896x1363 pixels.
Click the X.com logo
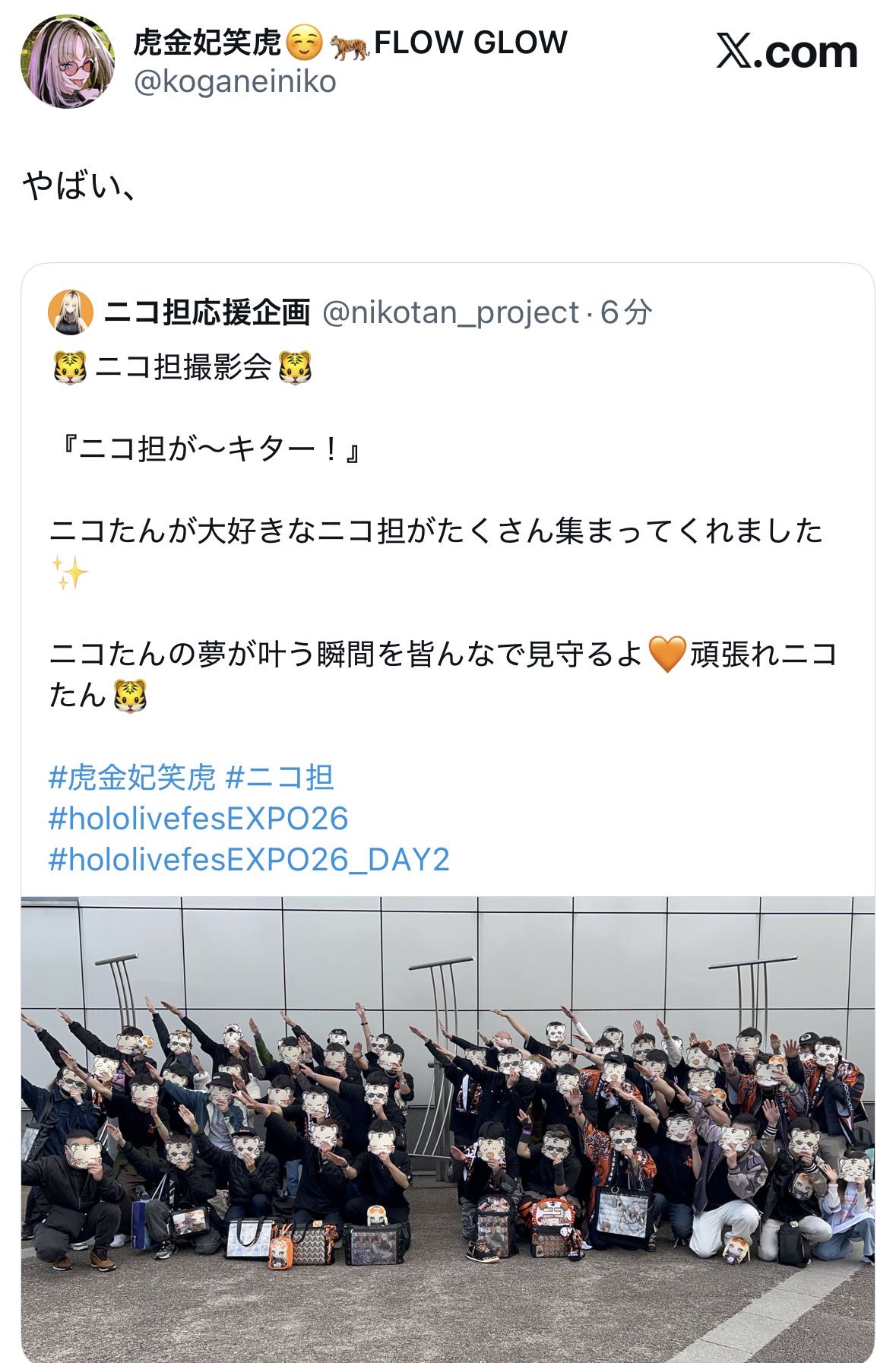coord(787,52)
